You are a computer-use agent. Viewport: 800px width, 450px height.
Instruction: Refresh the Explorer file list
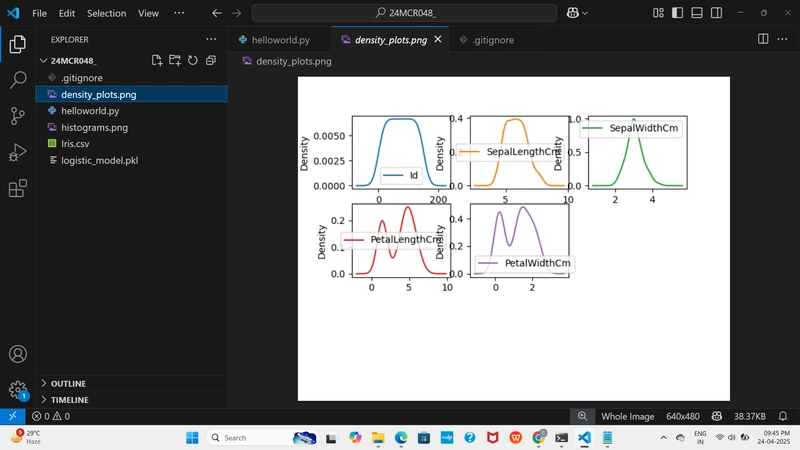pyautogui.click(x=192, y=60)
